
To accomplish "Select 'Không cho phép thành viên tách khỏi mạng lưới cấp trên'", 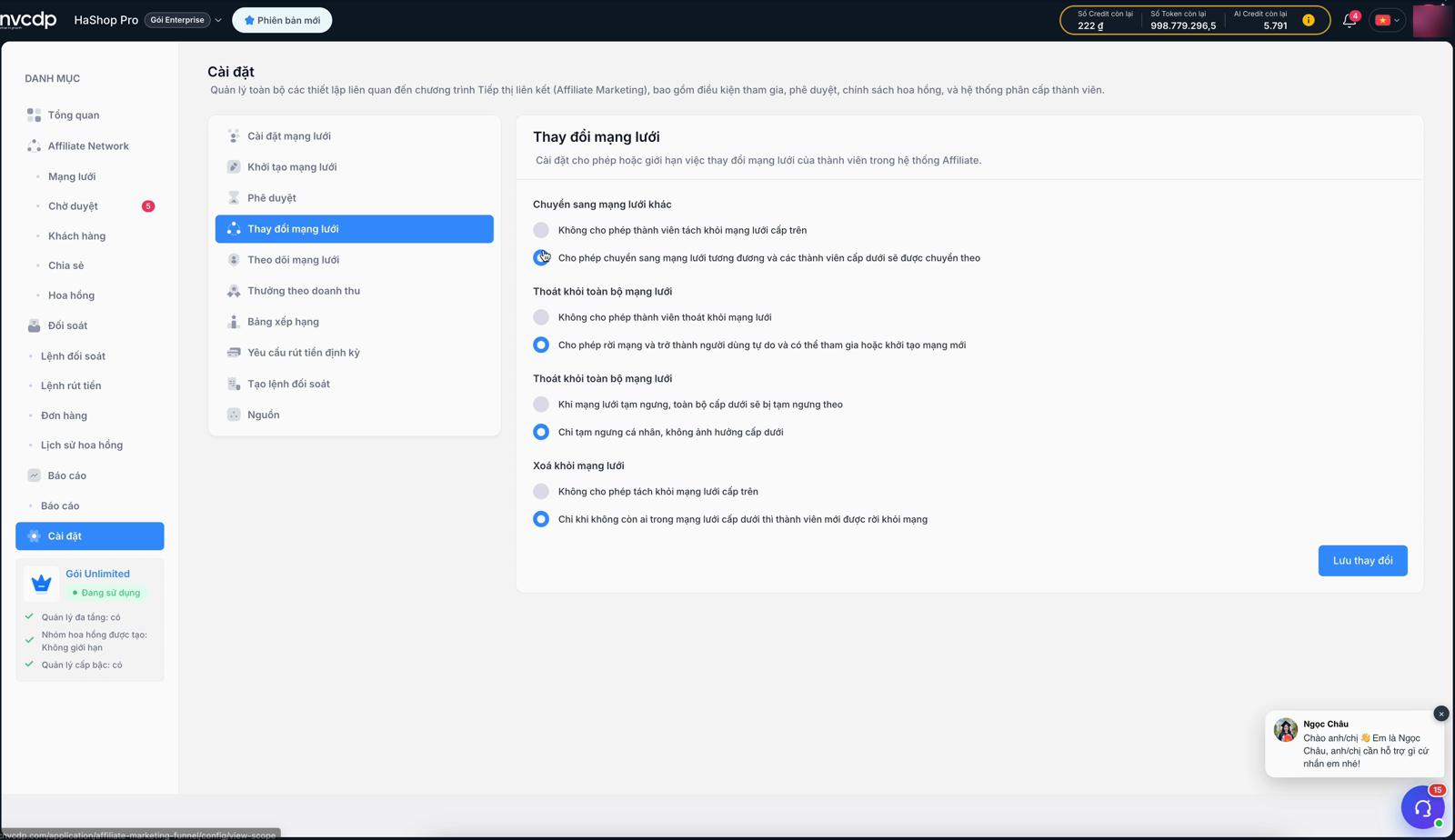I will (x=541, y=230).
